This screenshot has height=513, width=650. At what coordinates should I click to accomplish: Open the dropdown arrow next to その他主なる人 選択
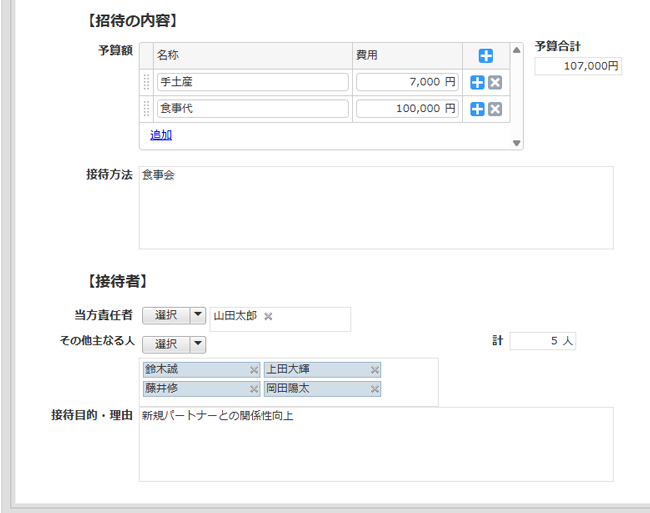click(198, 344)
